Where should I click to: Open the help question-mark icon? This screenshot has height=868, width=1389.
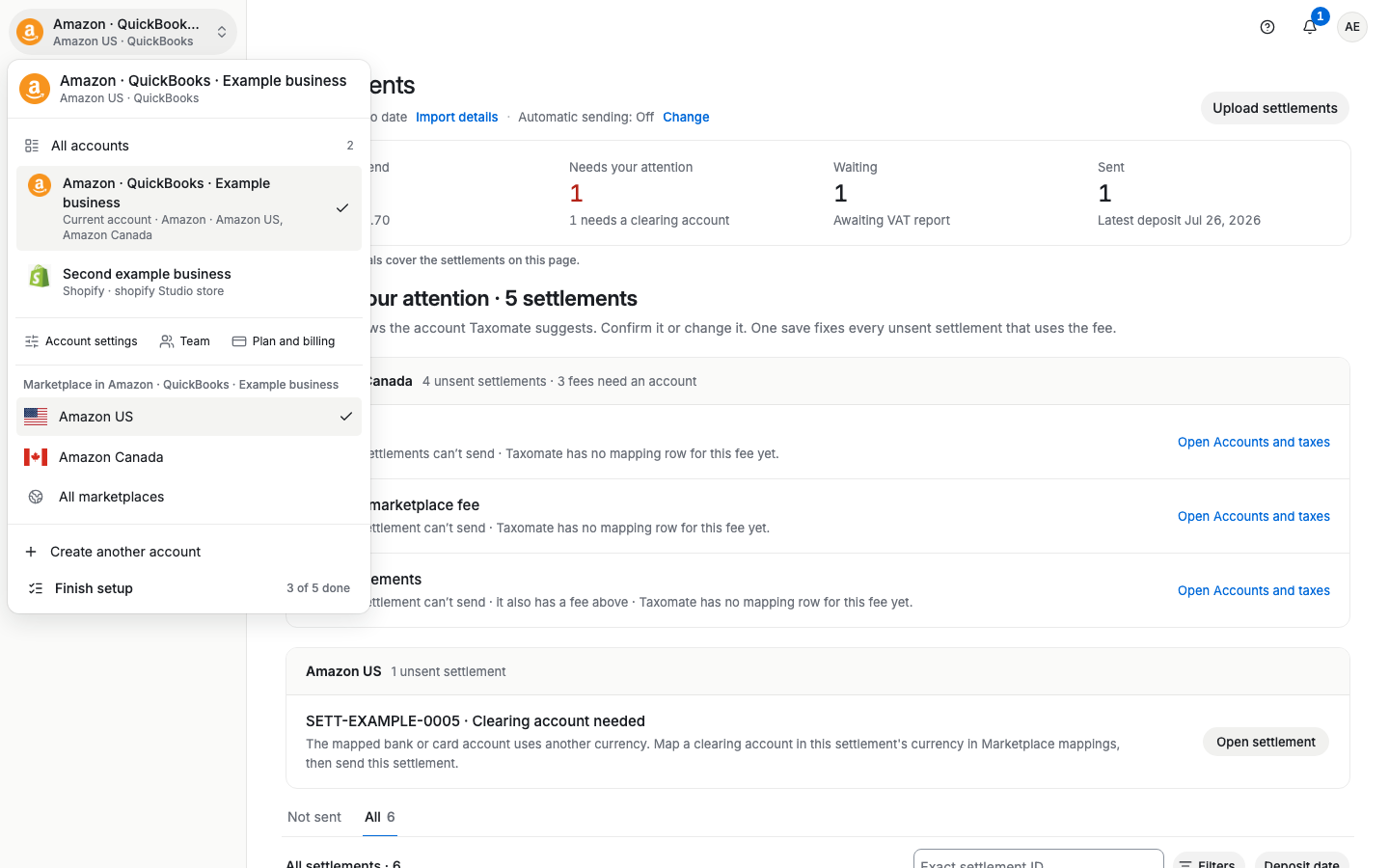pos(1267,27)
